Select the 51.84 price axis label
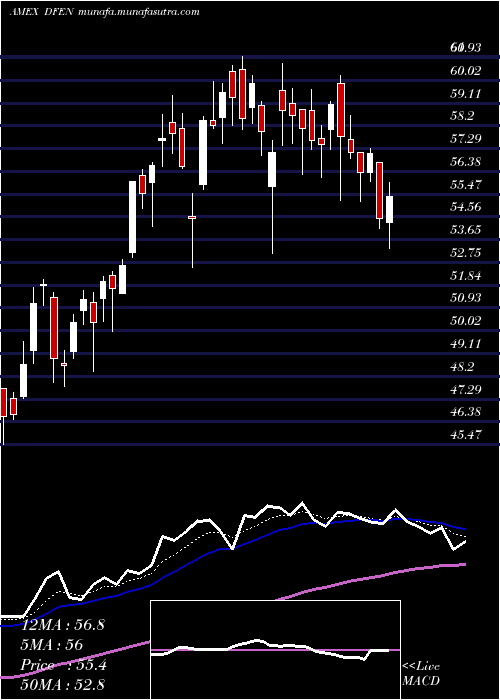Viewport: 500px width, 700px height. (466, 275)
